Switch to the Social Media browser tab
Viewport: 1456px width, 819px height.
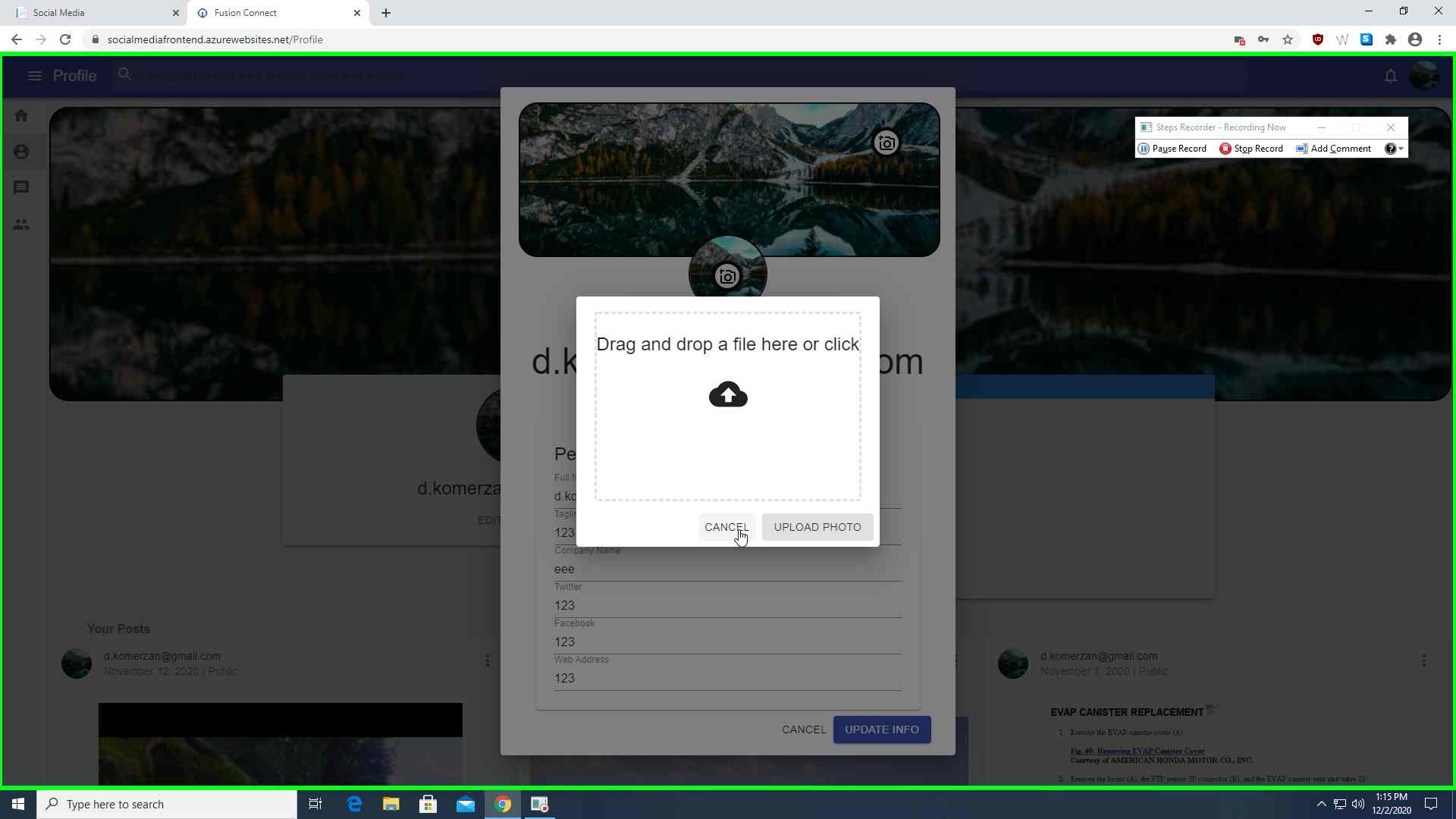point(93,13)
